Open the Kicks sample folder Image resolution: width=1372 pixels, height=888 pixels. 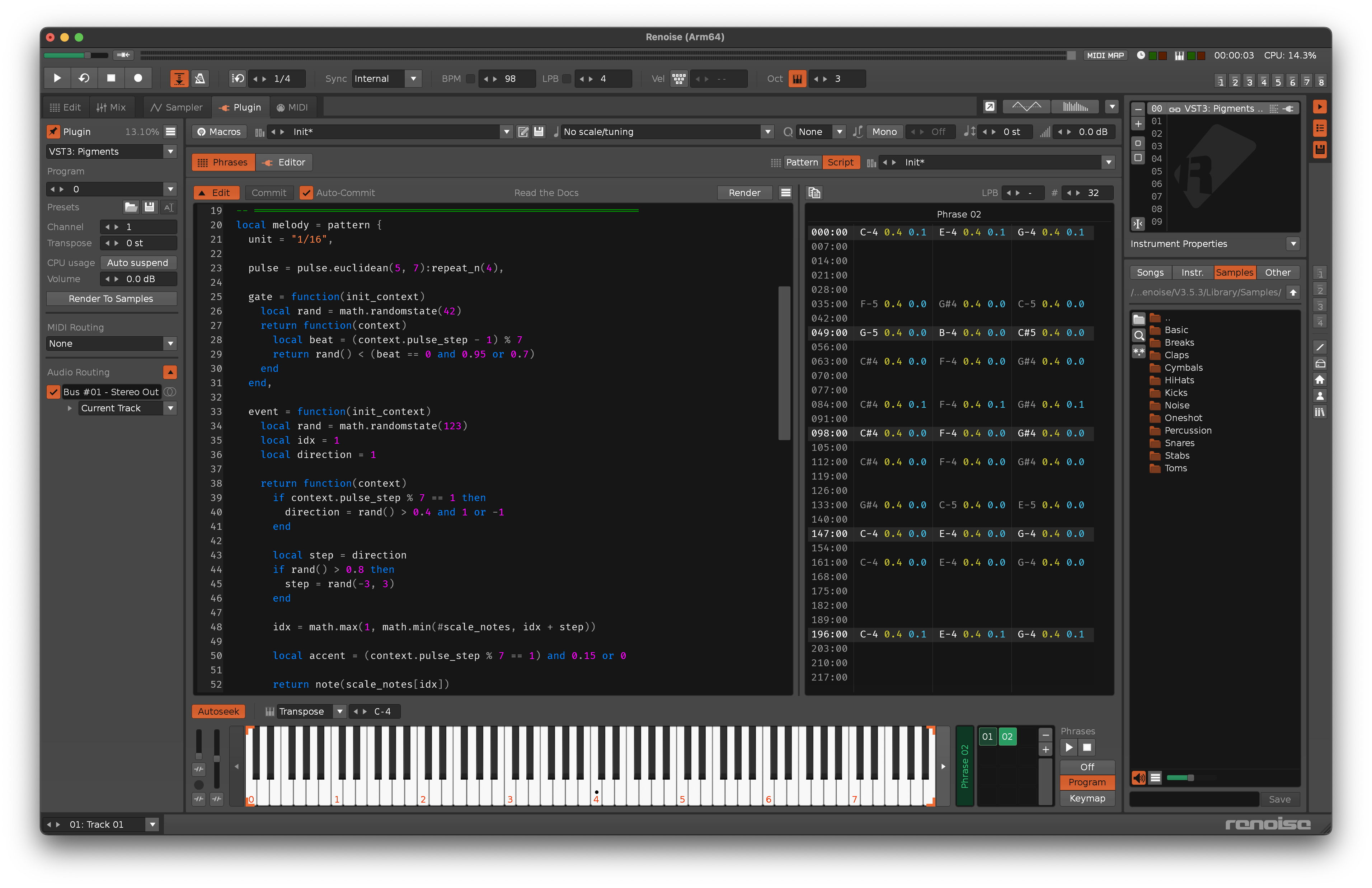[1175, 393]
